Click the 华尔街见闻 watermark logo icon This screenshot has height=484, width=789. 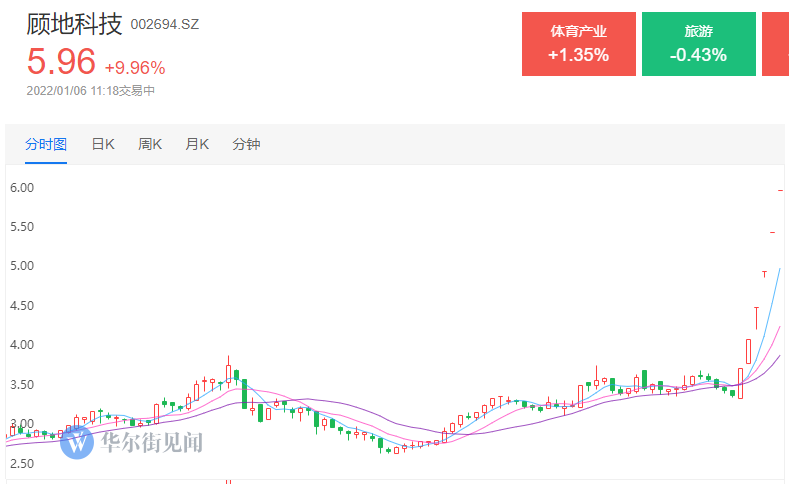[76, 442]
